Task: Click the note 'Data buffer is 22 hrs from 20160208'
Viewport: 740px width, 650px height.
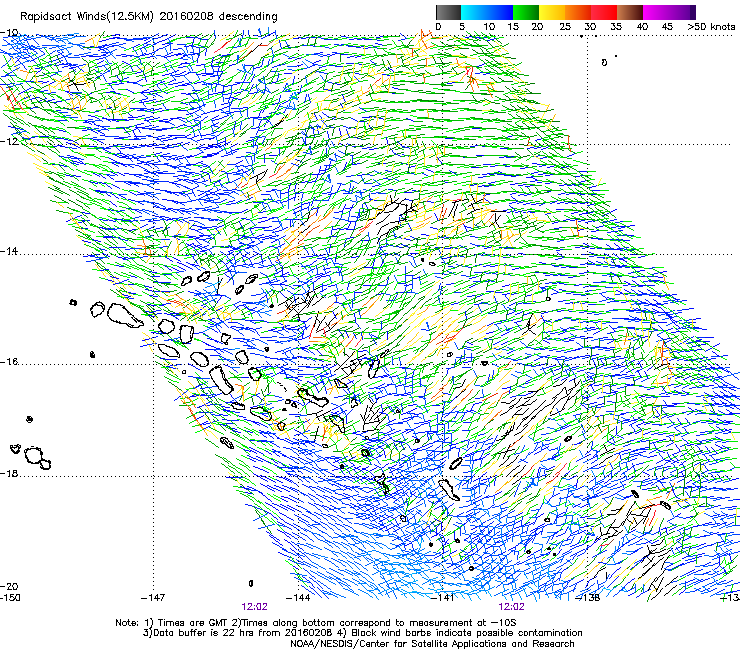Action: point(241,633)
